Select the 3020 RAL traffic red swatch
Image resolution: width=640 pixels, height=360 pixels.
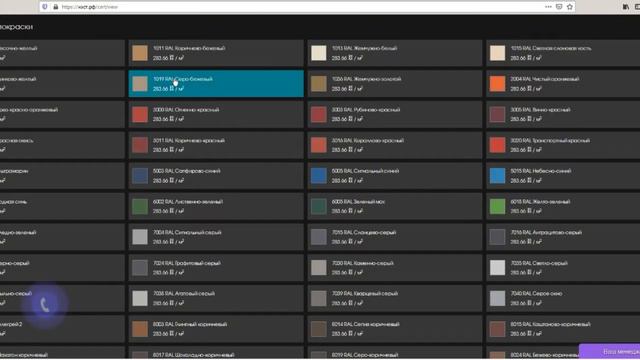pos(498,145)
